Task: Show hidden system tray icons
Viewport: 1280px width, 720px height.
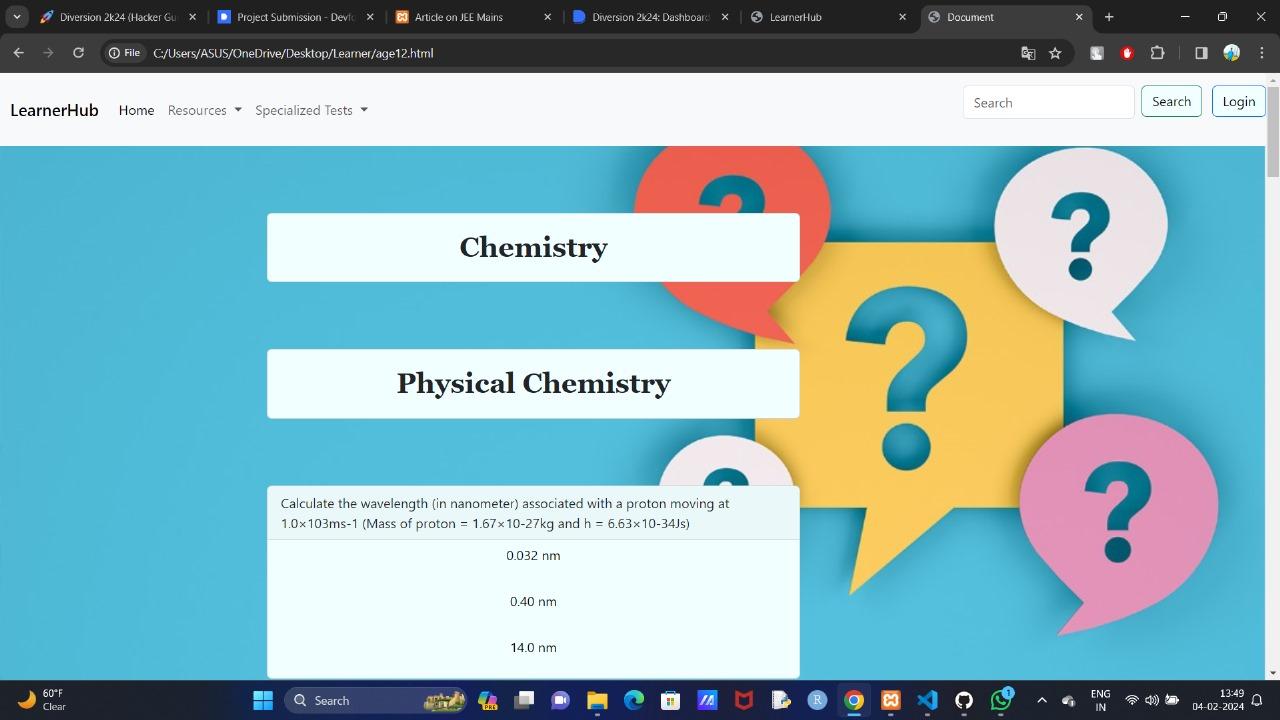Action: tap(1041, 700)
